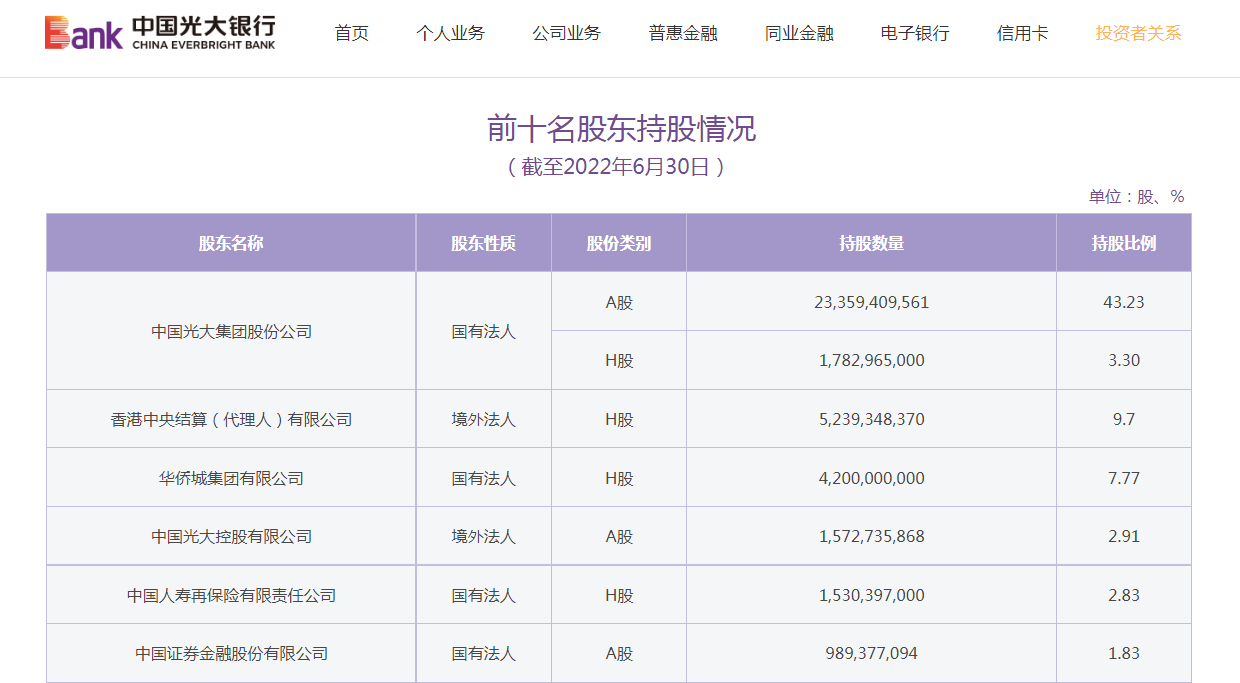1240x683 pixels.
Task: Click the 持股比例 column header
Action: [x=1124, y=243]
